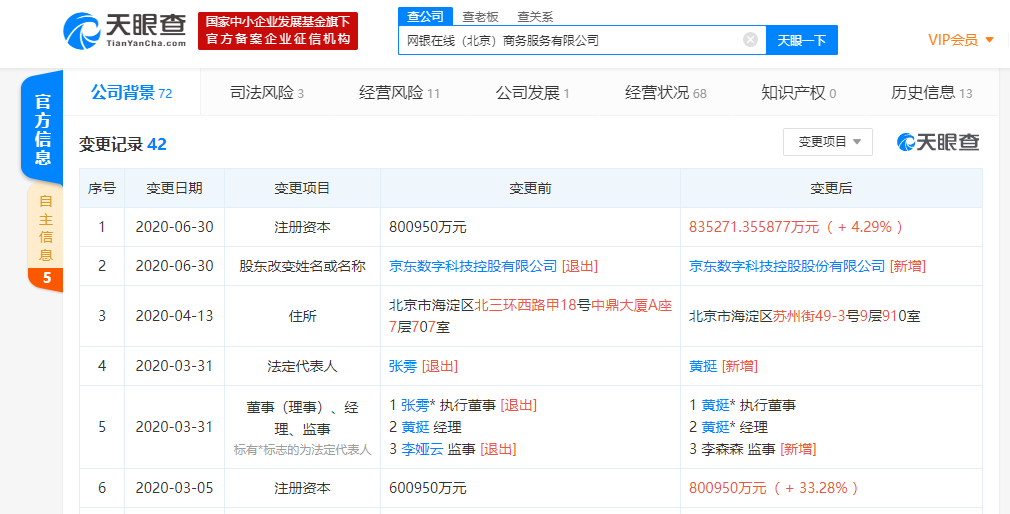This screenshot has height=514, width=1010.
Task: Switch to the 查老板 search tab
Action: point(481,17)
